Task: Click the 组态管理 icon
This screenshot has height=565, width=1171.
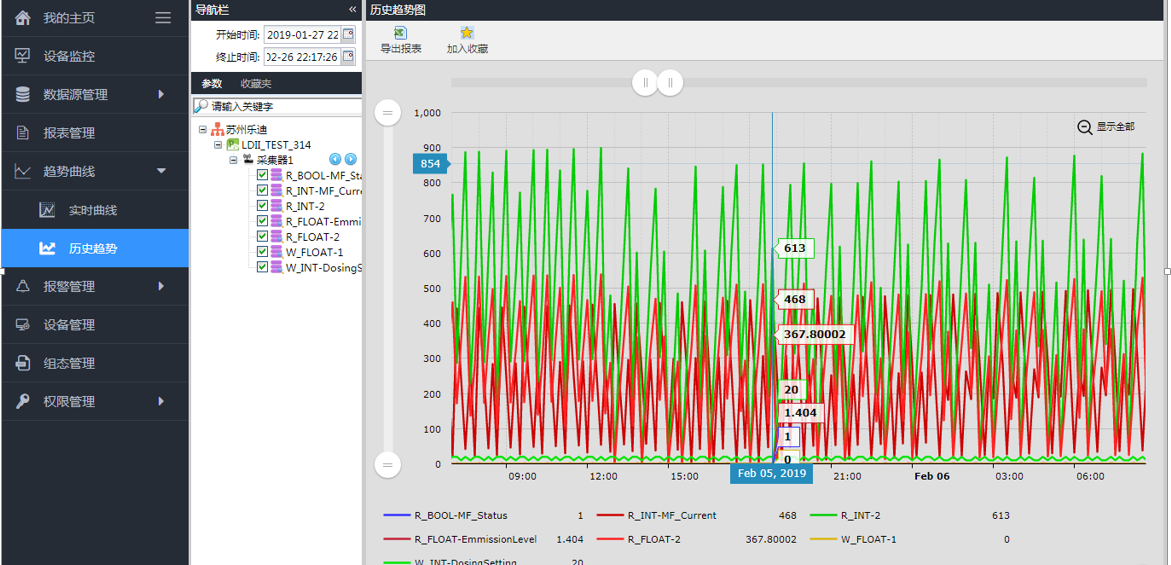Action: point(23,363)
